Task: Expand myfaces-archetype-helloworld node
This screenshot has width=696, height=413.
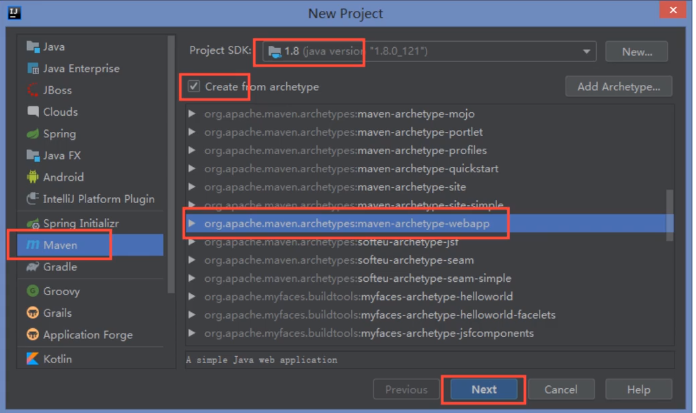Action: point(192,296)
